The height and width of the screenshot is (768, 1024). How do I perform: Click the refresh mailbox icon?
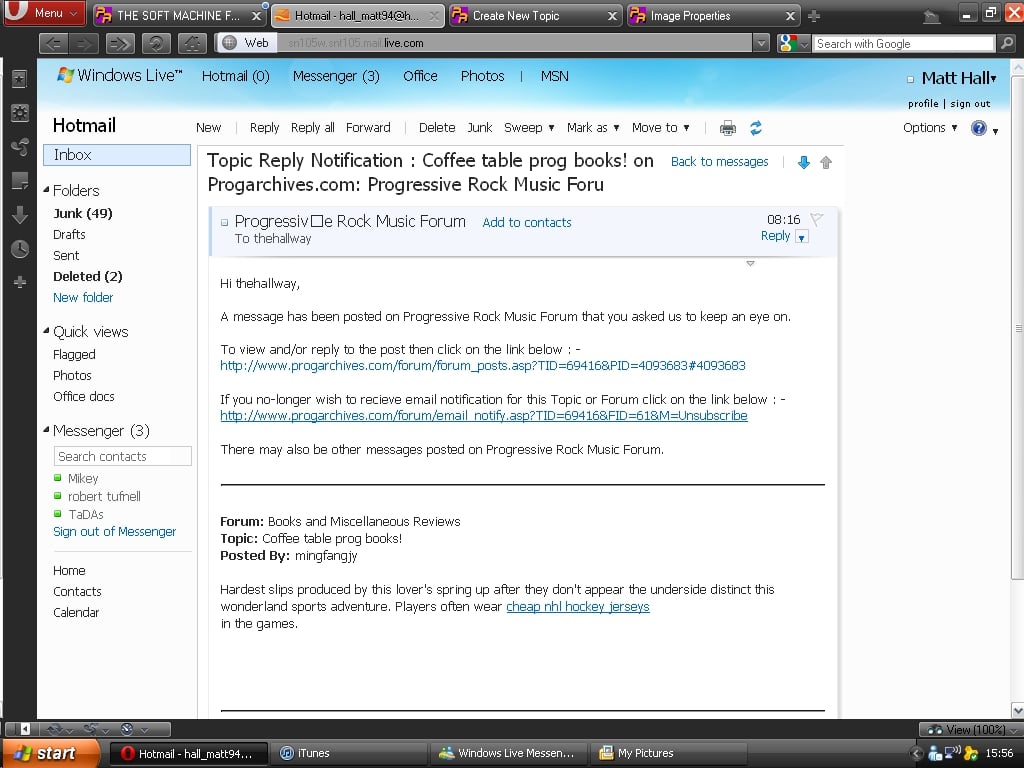coord(756,128)
